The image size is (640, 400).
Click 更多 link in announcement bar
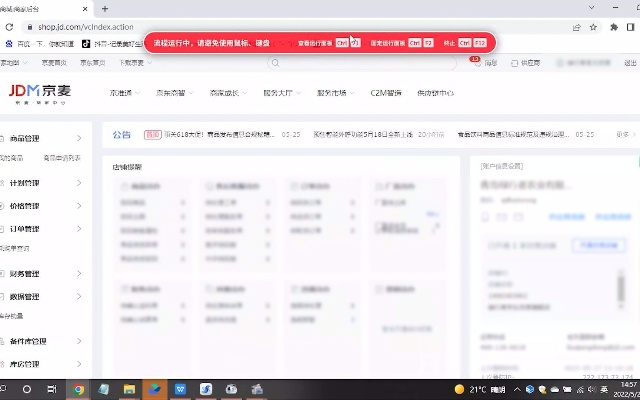pos(624,133)
